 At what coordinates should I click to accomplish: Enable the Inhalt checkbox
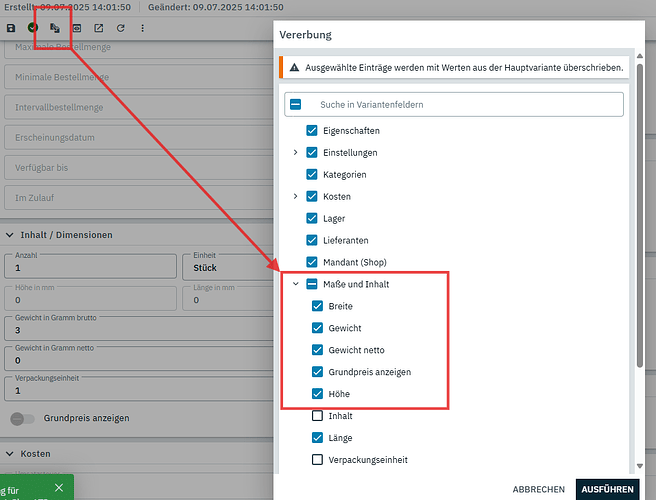[x=317, y=416]
